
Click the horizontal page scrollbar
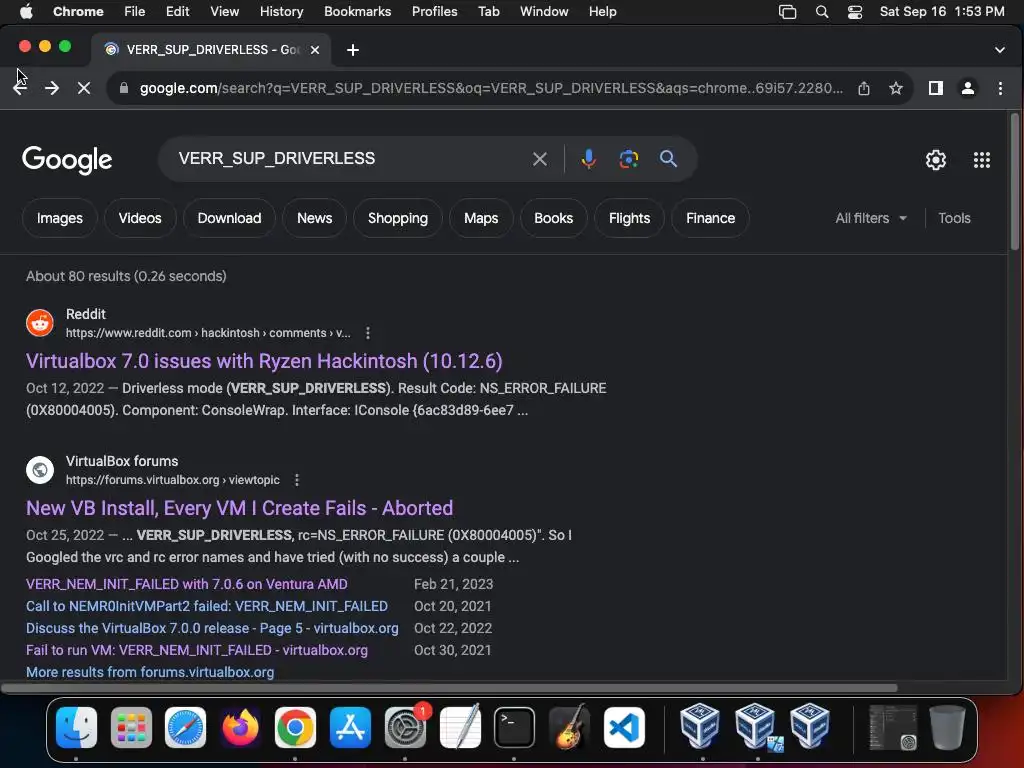[449, 688]
